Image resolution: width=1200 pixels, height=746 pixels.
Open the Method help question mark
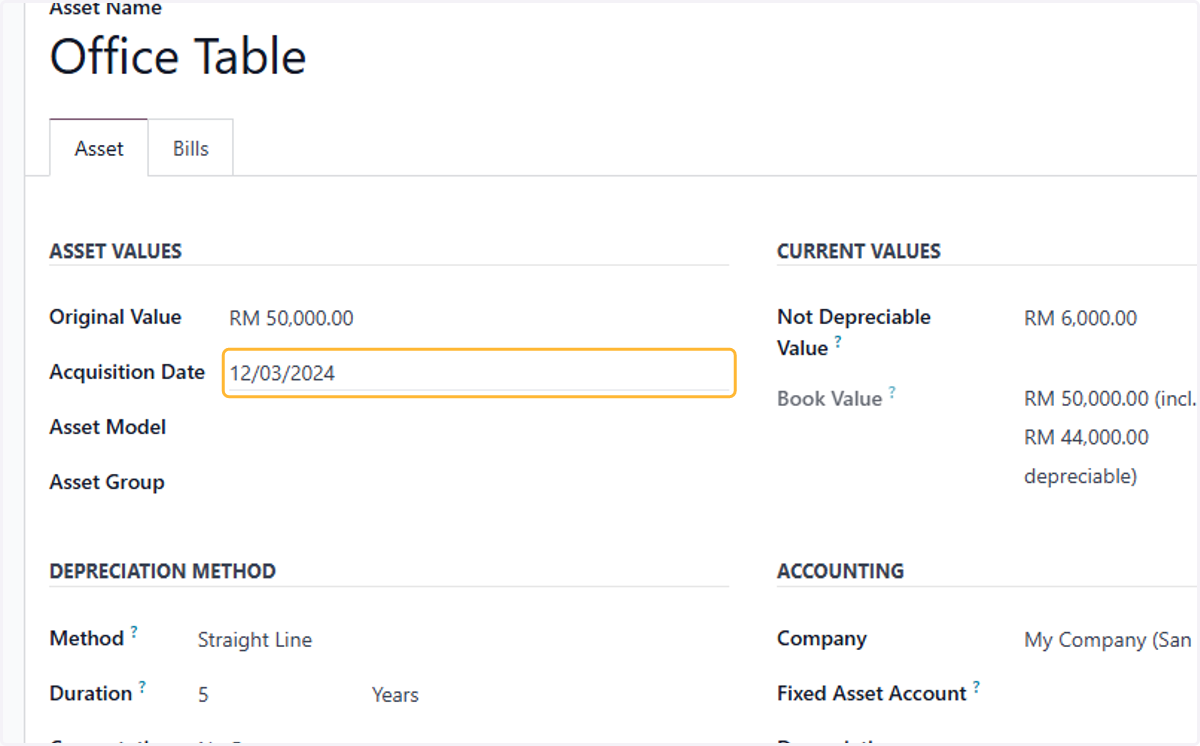(134, 632)
